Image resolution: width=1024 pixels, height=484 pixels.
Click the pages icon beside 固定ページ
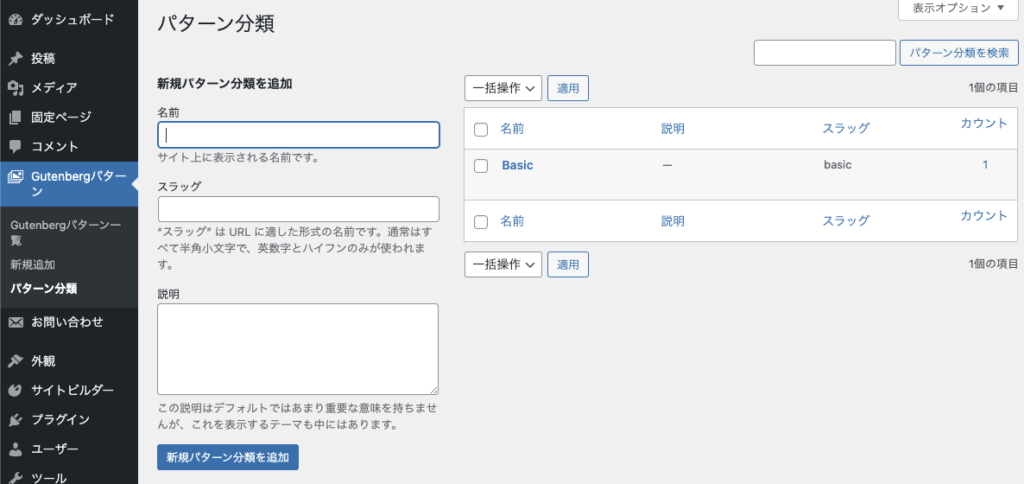(x=15, y=117)
